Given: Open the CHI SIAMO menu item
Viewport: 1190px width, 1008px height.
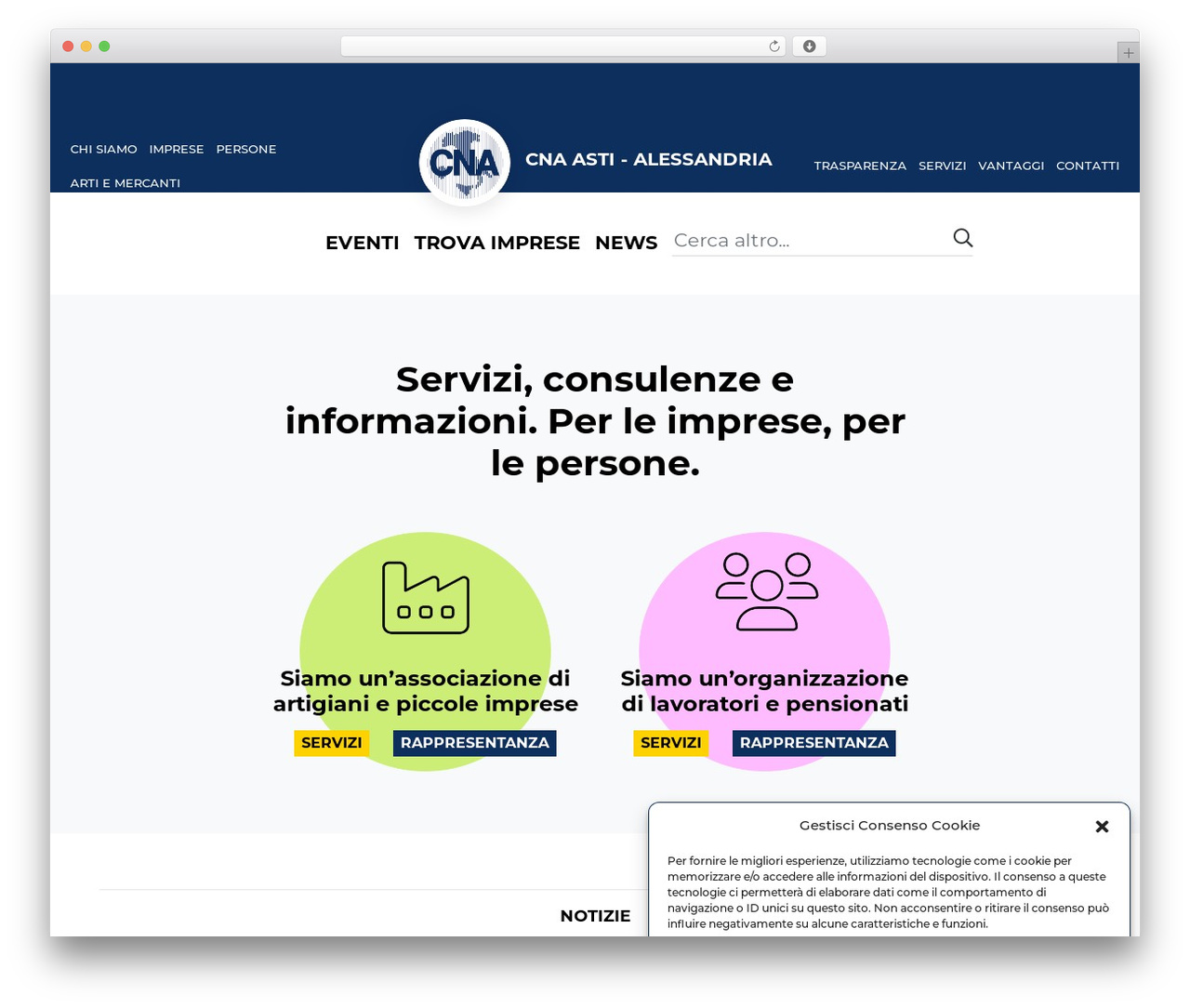Looking at the screenshot, I should 104,149.
